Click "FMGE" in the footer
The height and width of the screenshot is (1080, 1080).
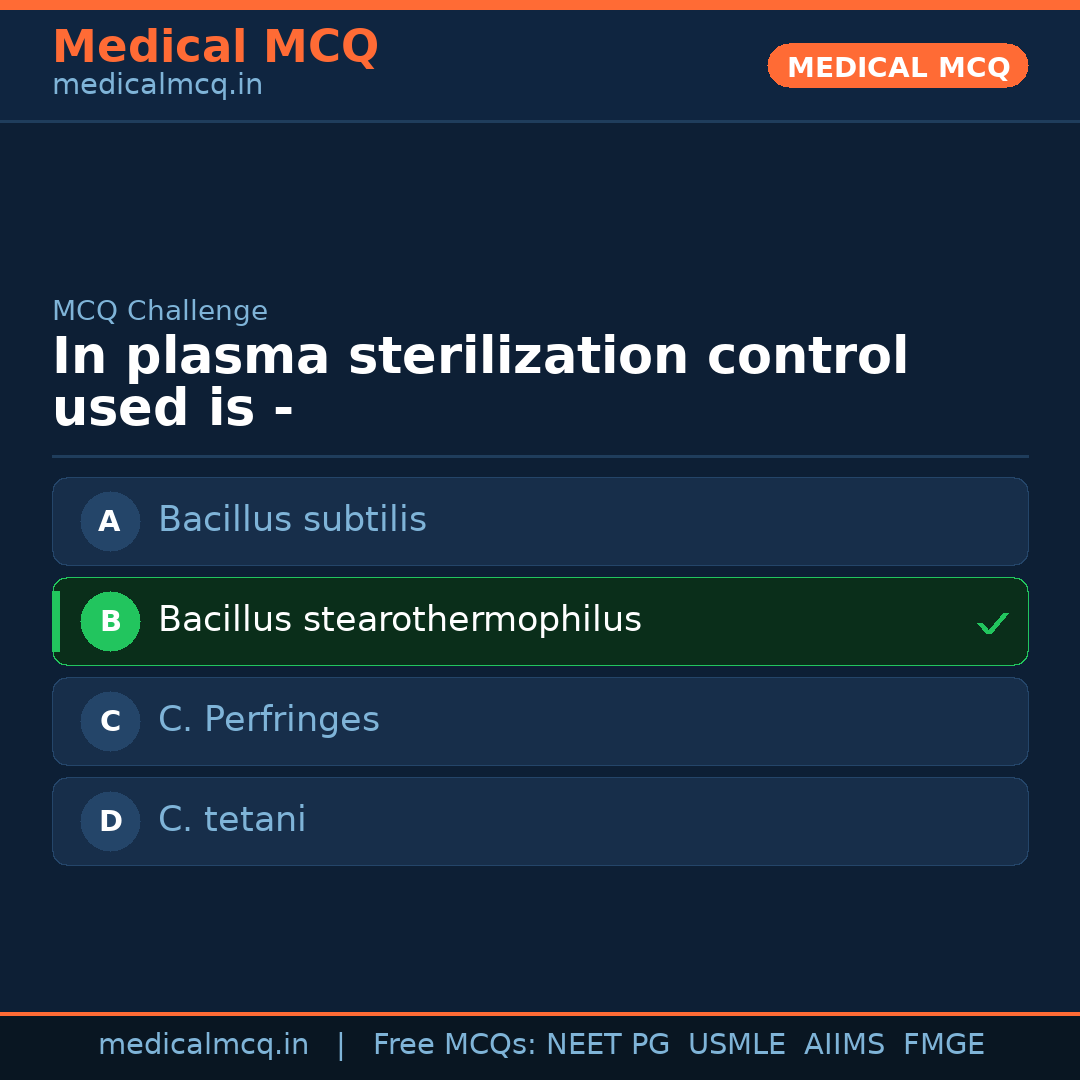pos(943,1045)
